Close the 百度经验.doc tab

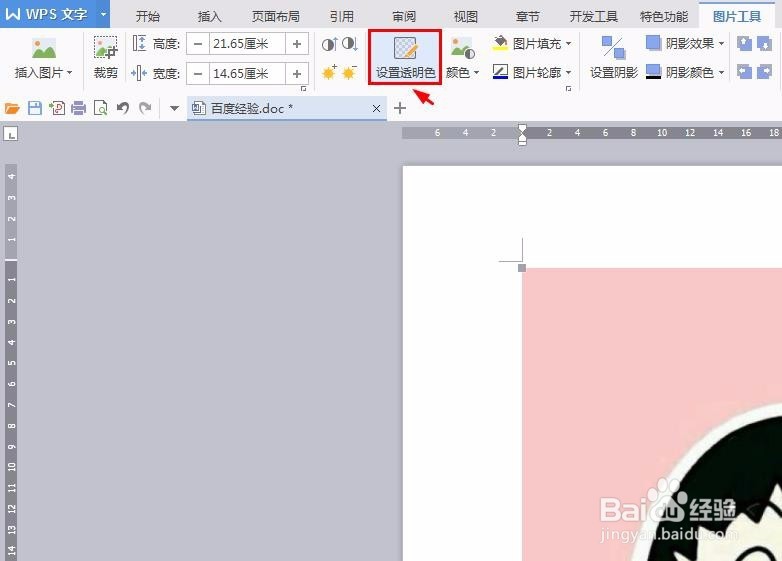click(377, 108)
